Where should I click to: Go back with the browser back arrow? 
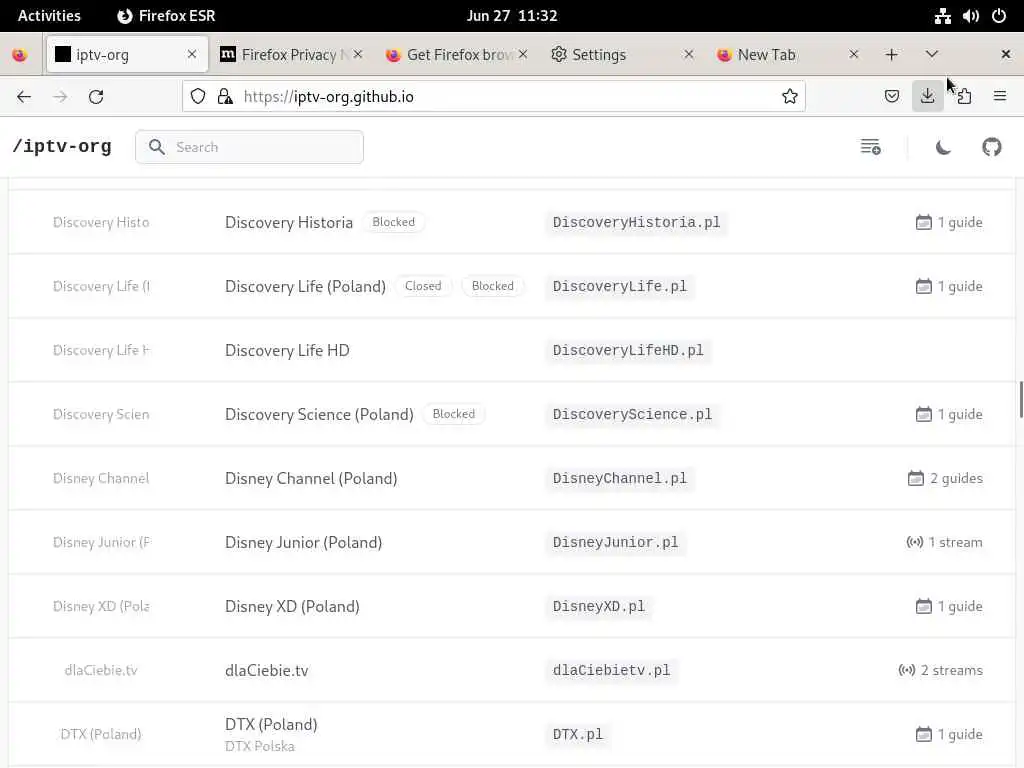24,97
